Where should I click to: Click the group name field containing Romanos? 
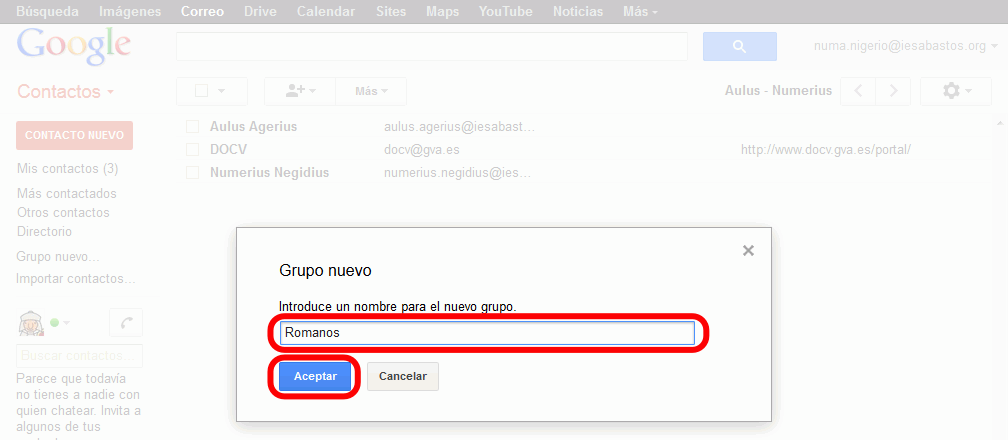(486, 333)
